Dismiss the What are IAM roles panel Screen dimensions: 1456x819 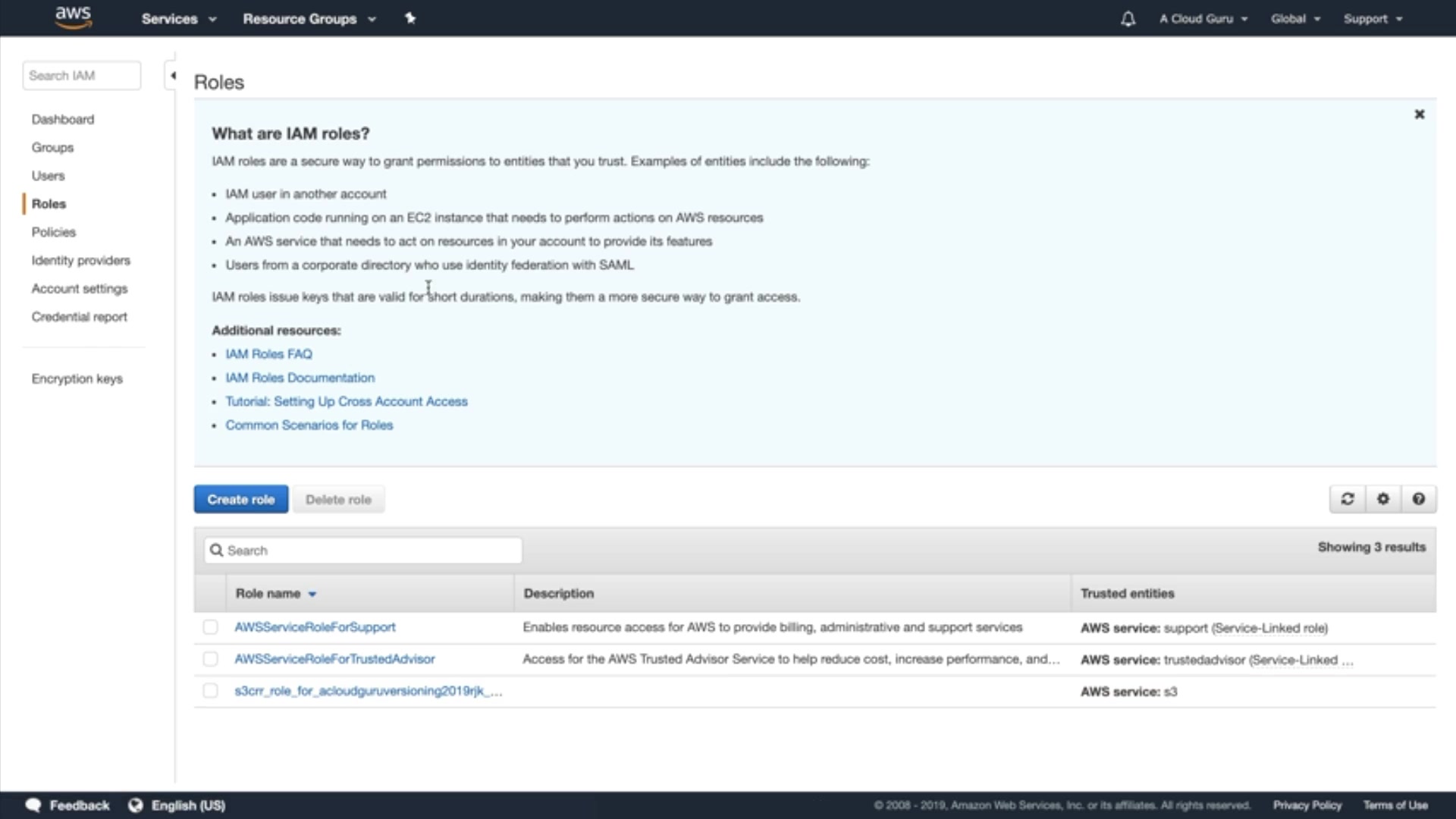pyautogui.click(x=1420, y=115)
